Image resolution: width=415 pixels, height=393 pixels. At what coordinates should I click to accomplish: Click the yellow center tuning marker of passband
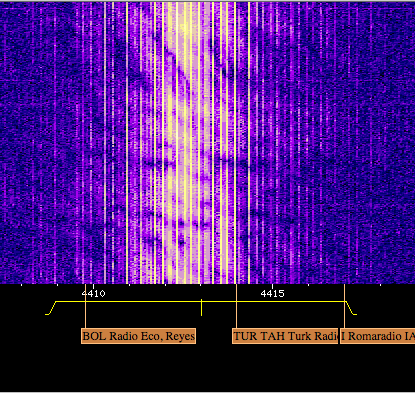click(x=201, y=307)
